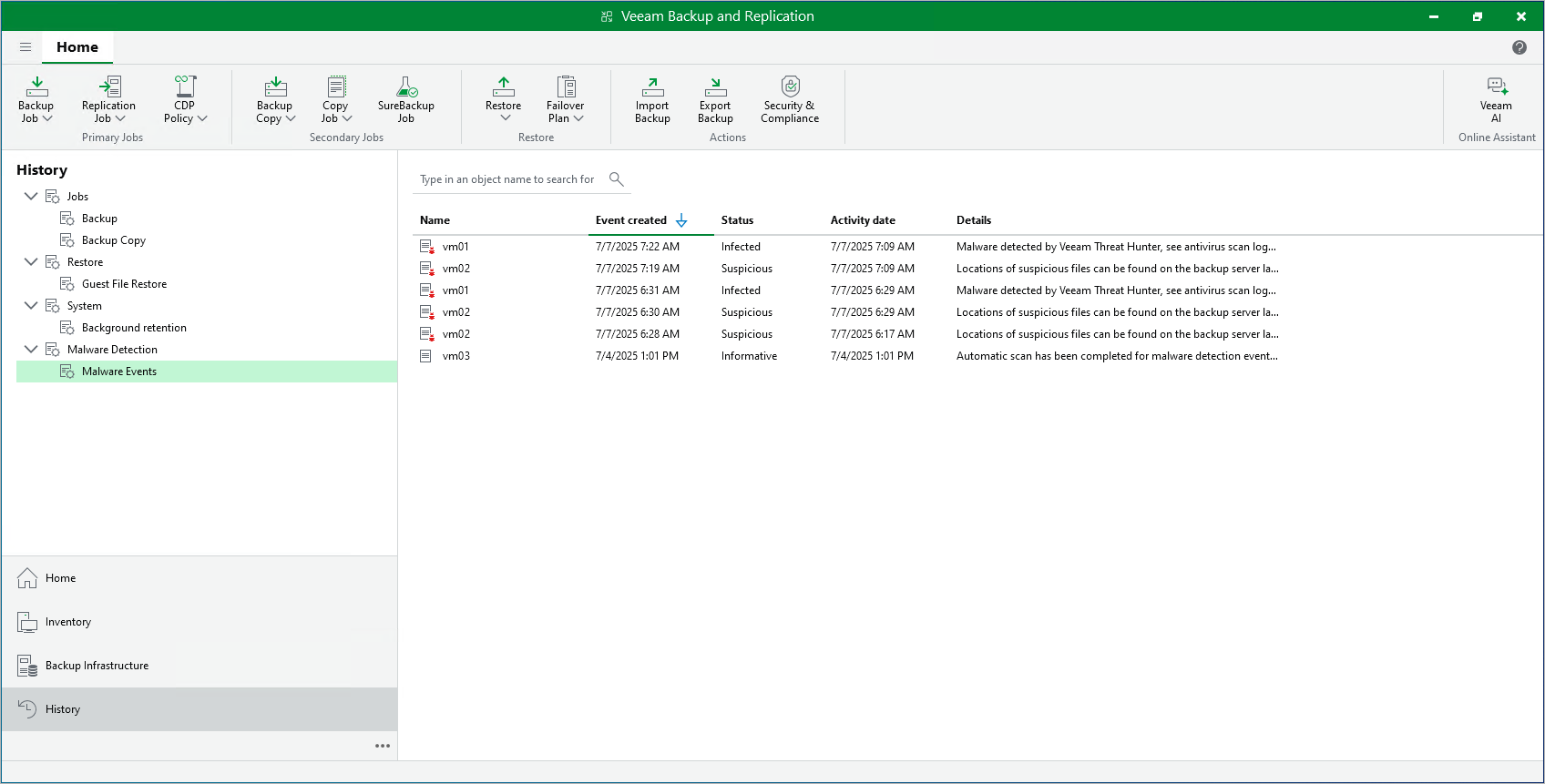This screenshot has height=784, width=1545.
Task: Click the Import Backup icon
Action: click(652, 87)
